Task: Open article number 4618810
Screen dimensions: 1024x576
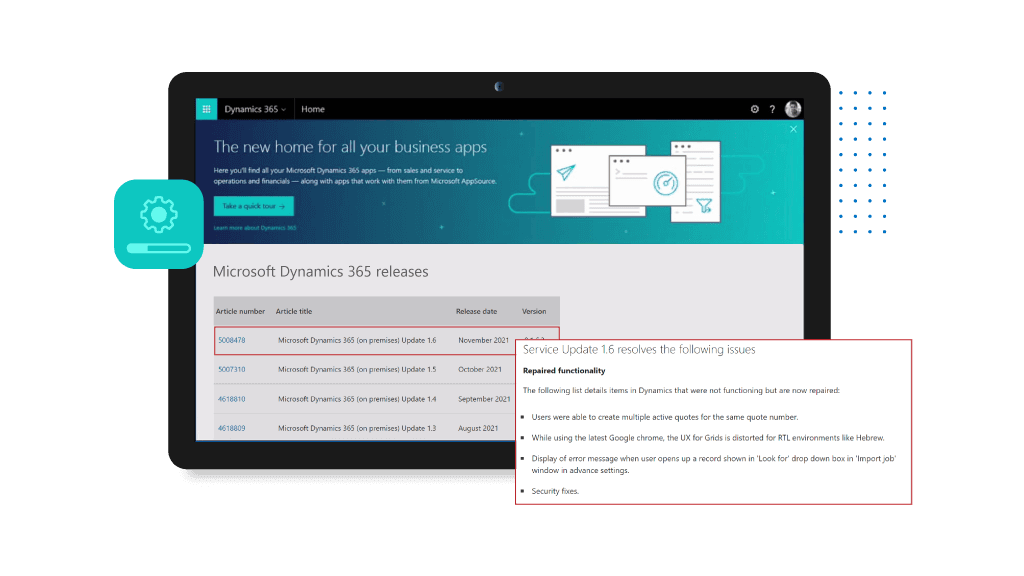Action: pos(231,399)
